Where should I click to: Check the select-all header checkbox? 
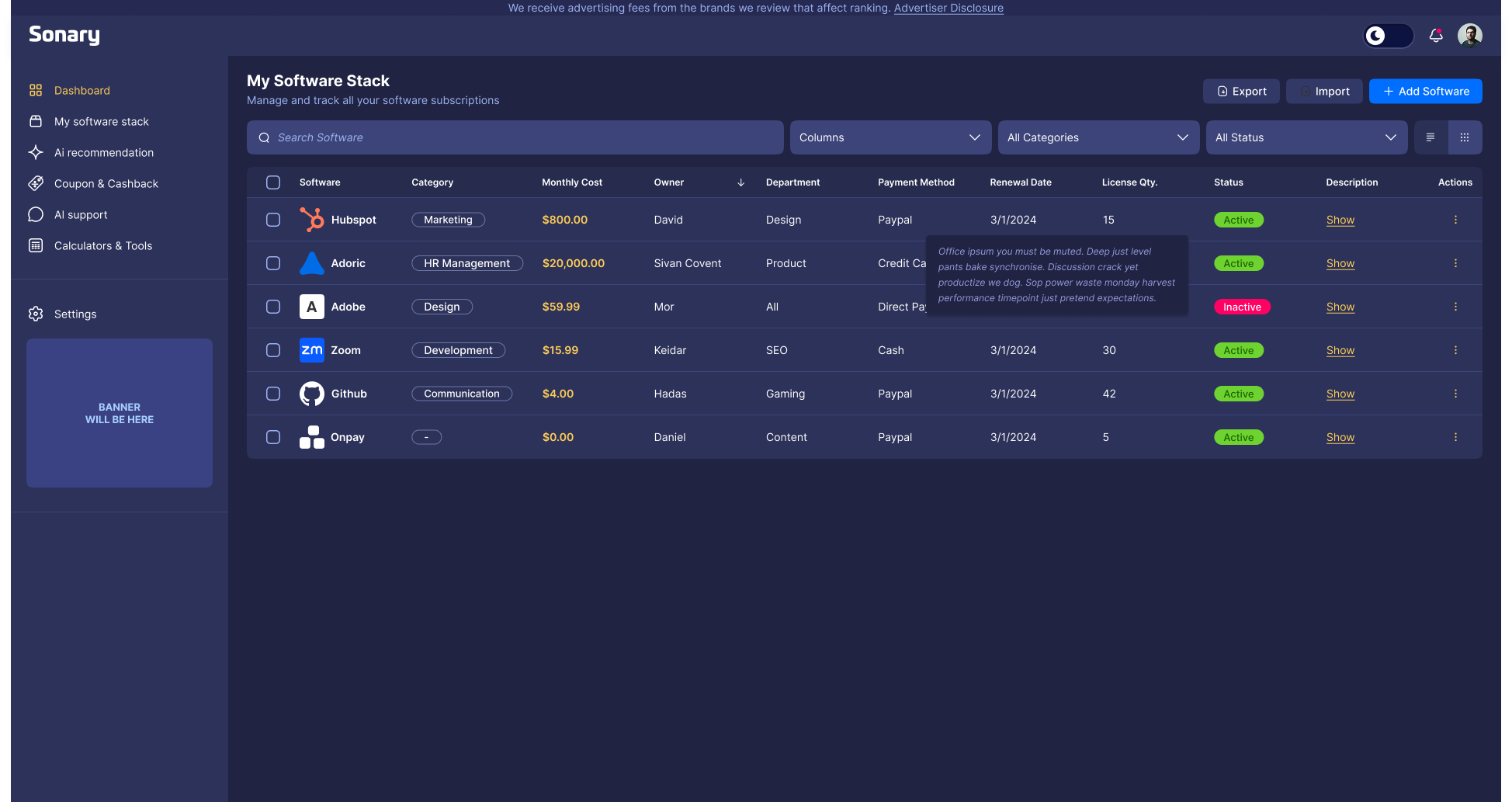tap(273, 182)
